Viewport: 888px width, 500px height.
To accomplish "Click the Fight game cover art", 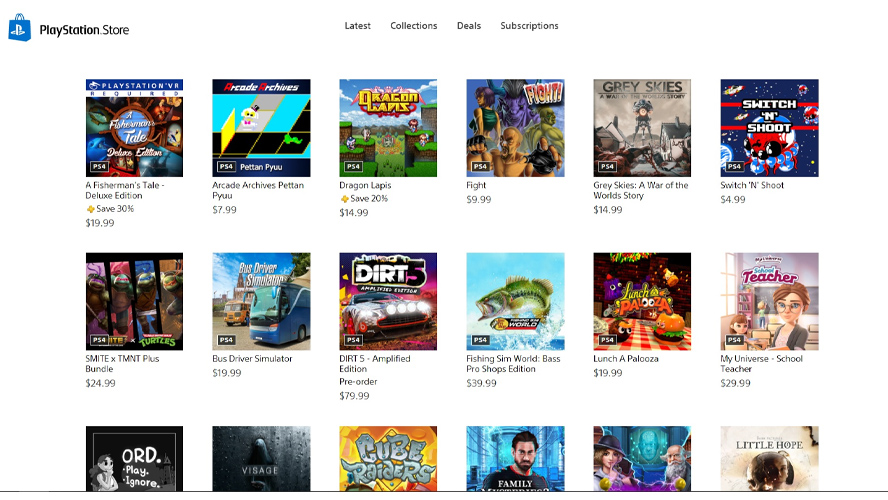I will (515, 128).
